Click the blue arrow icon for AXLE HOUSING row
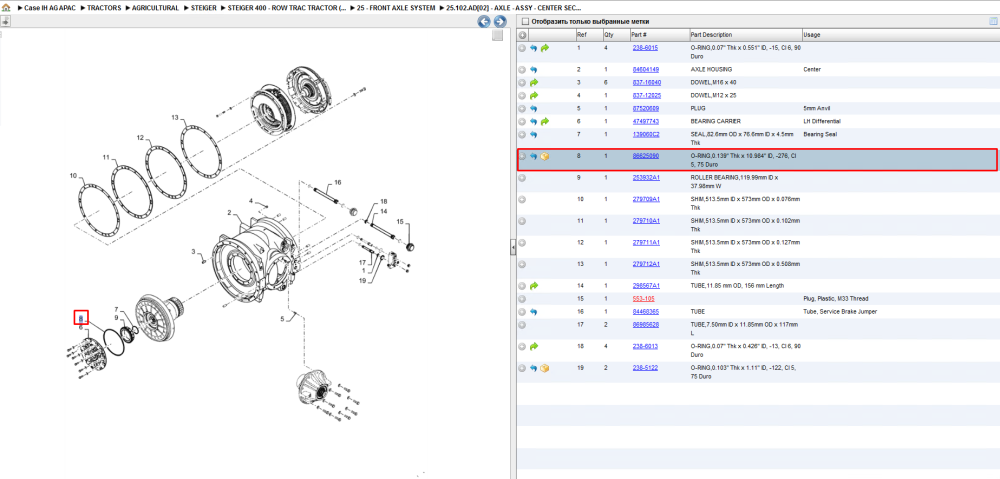This screenshot has height=479, width=1000. [533, 70]
